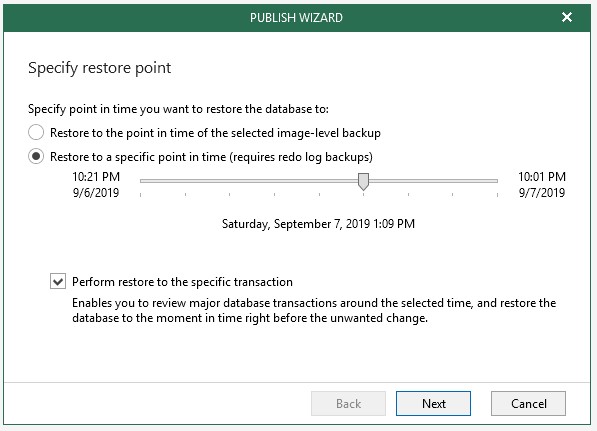Viewport: 597px width, 431px height.
Task: Click the slider track right of the thumb
Action: pos(433,181)
